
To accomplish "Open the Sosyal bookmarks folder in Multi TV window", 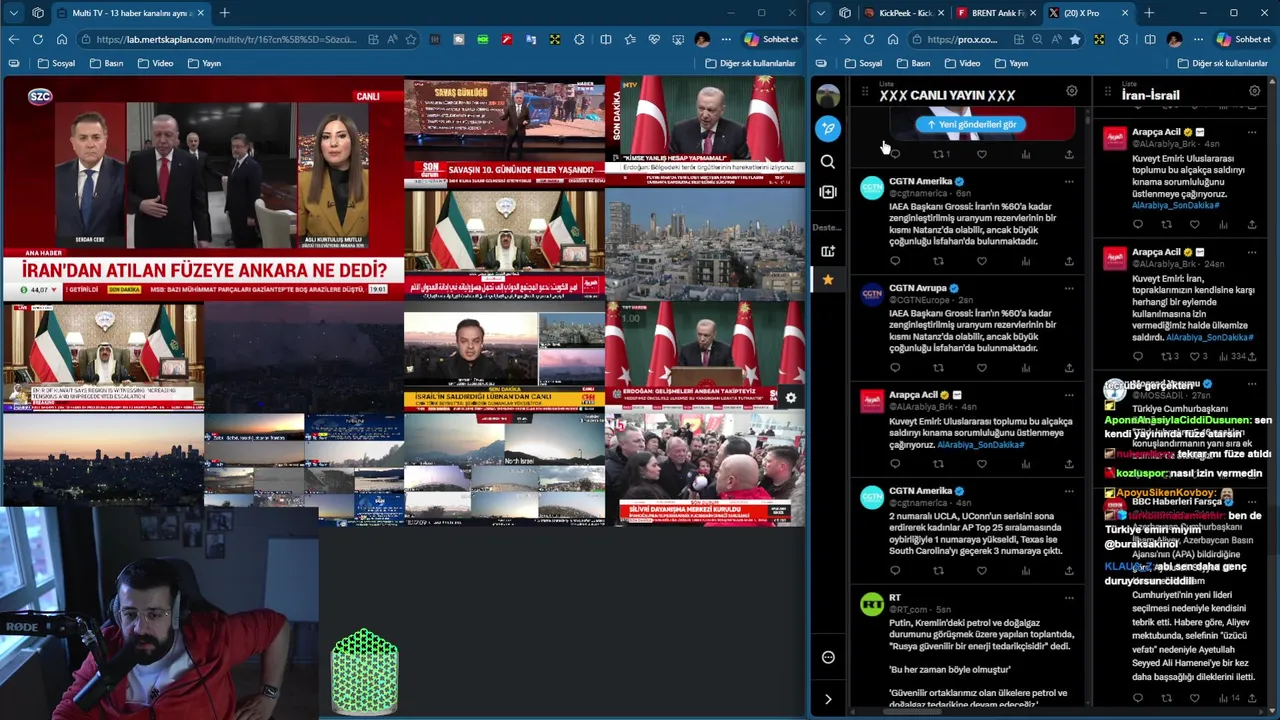I will coord(56,63).
